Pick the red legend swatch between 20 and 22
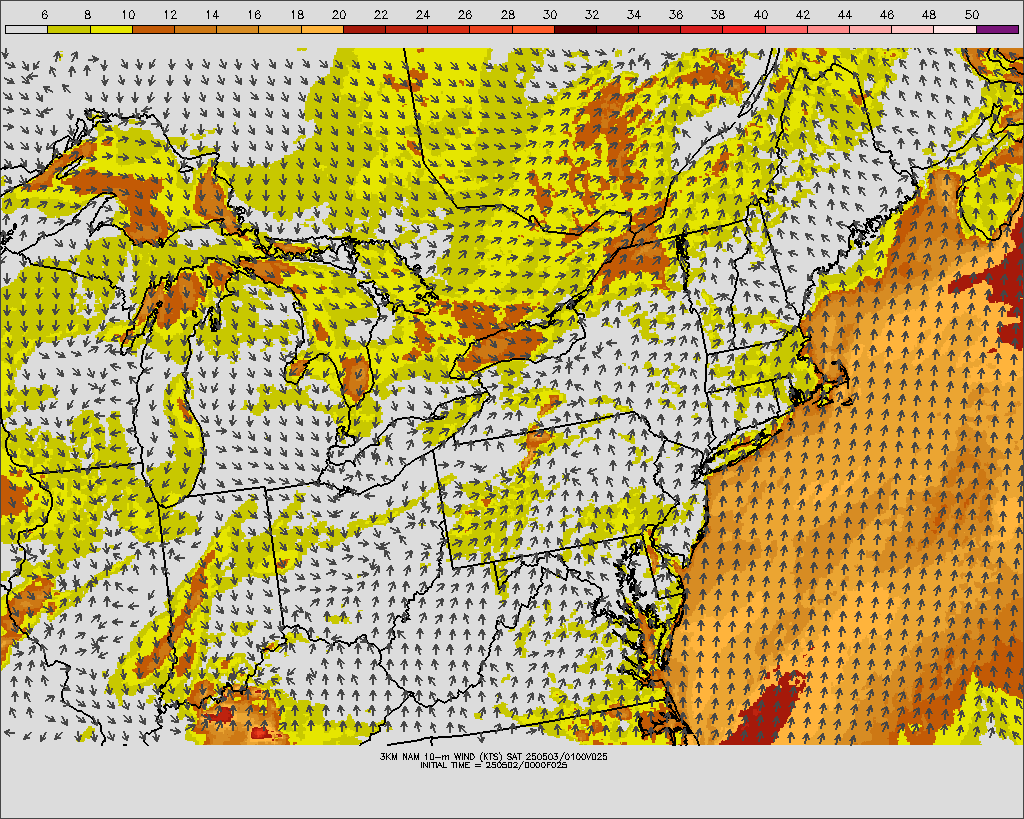 [x=364, y=29]
